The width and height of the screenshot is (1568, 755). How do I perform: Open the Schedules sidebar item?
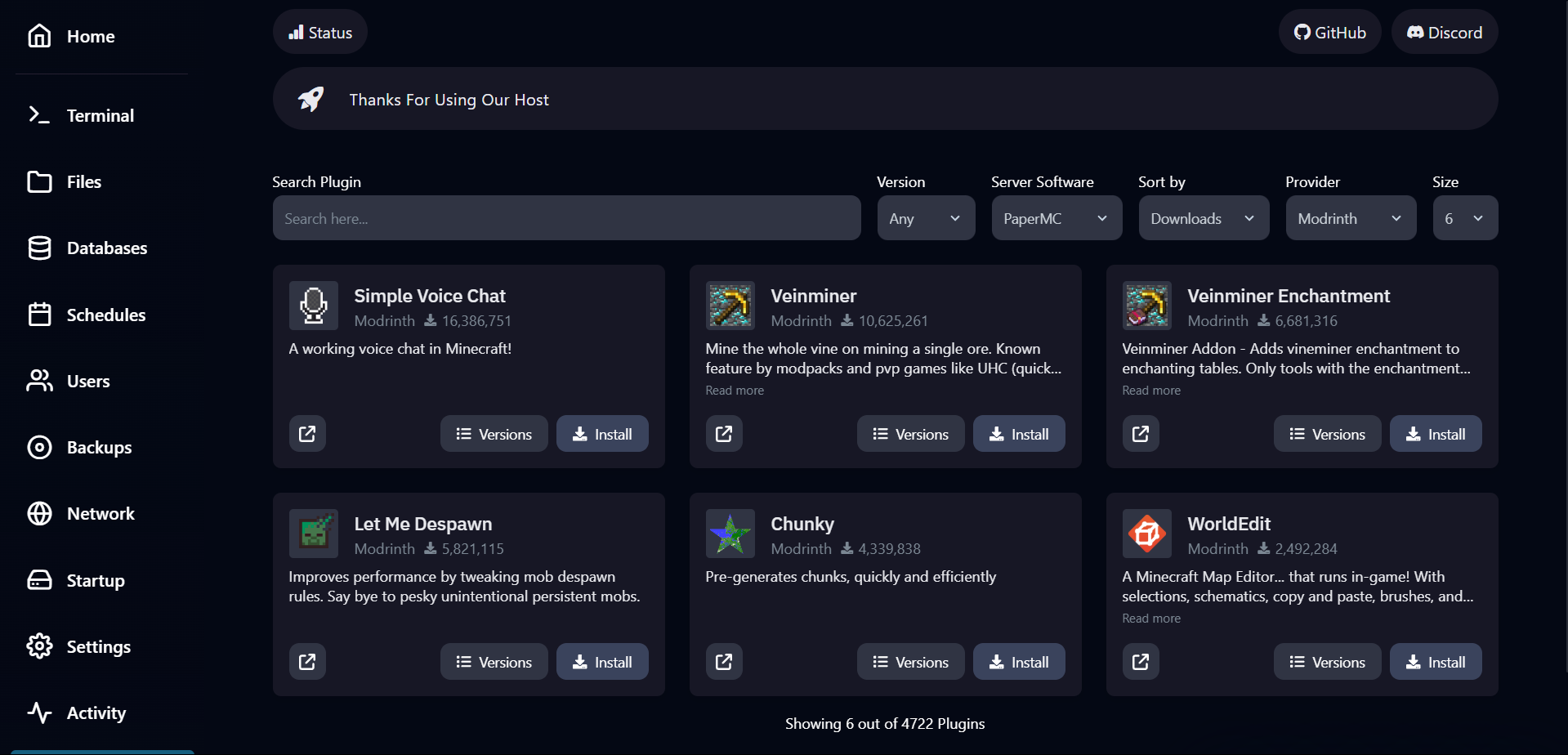(105, 315)
